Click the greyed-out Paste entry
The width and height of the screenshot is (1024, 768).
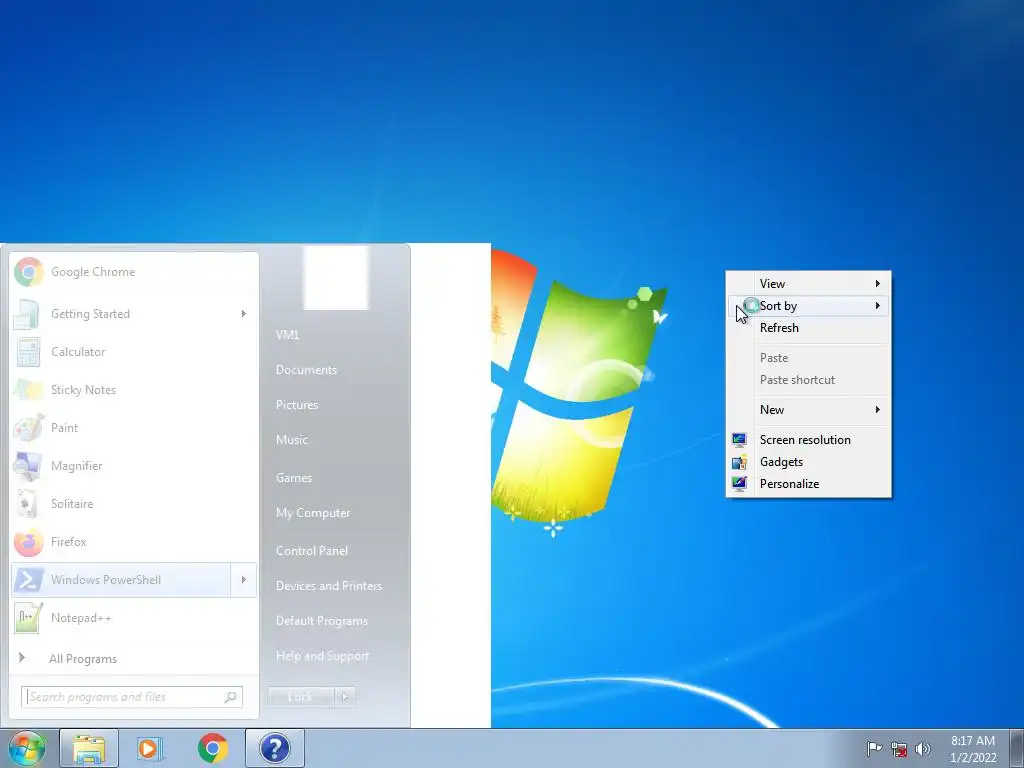[x=808, y=358]
